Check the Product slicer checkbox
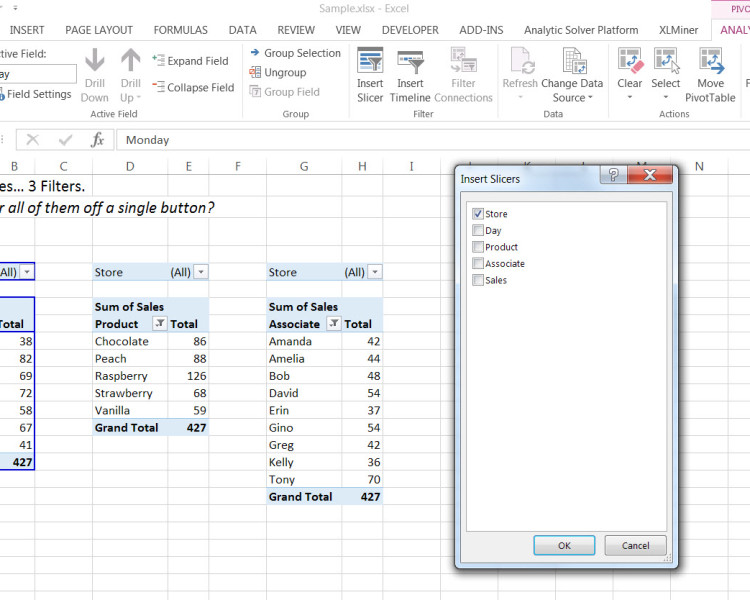Image resolution: width=750 pixels, height=600 pixels. coord(478,247)
